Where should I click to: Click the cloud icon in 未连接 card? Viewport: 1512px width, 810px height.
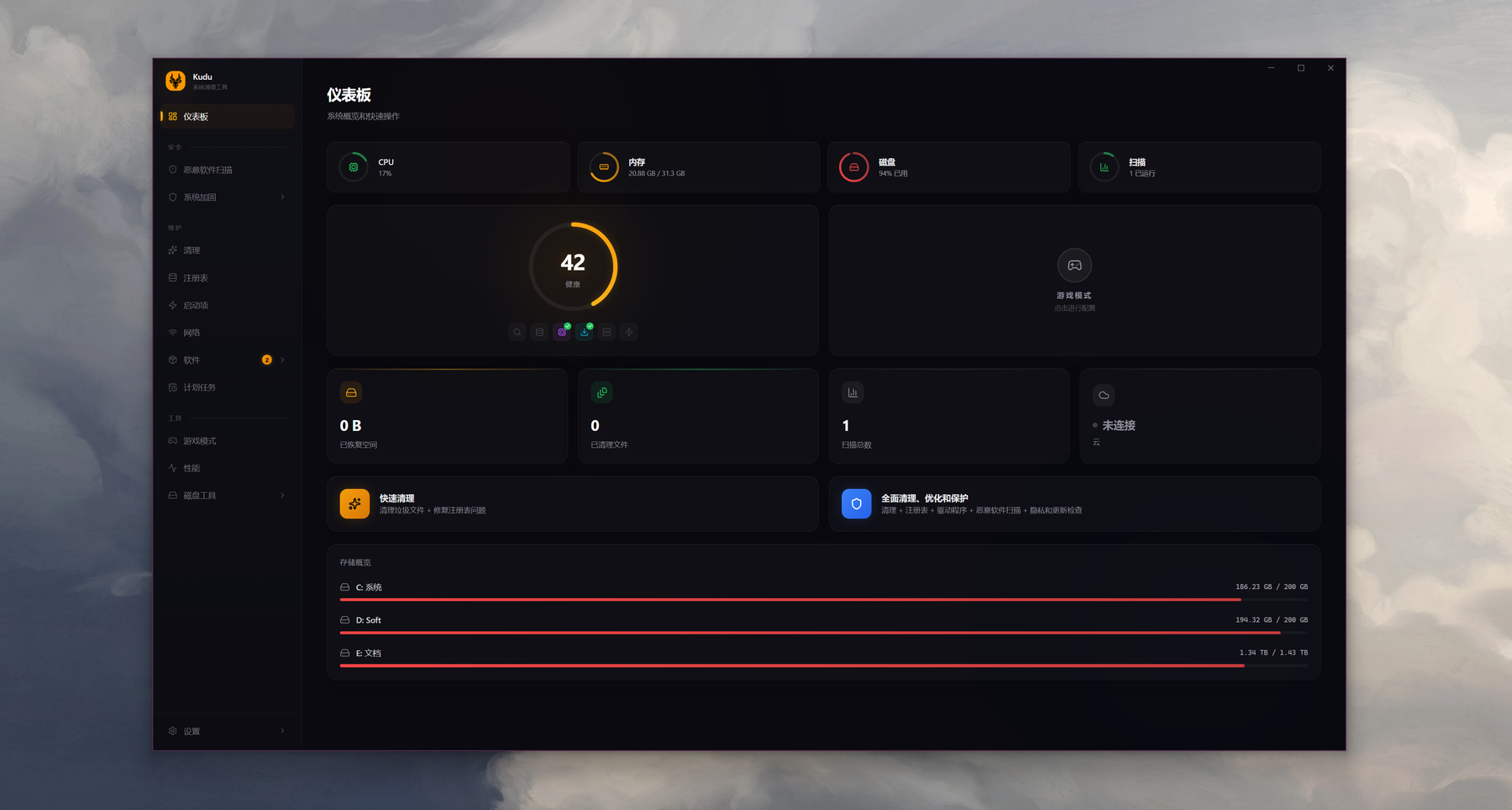pyautogui.click(x=1104, y=395)
